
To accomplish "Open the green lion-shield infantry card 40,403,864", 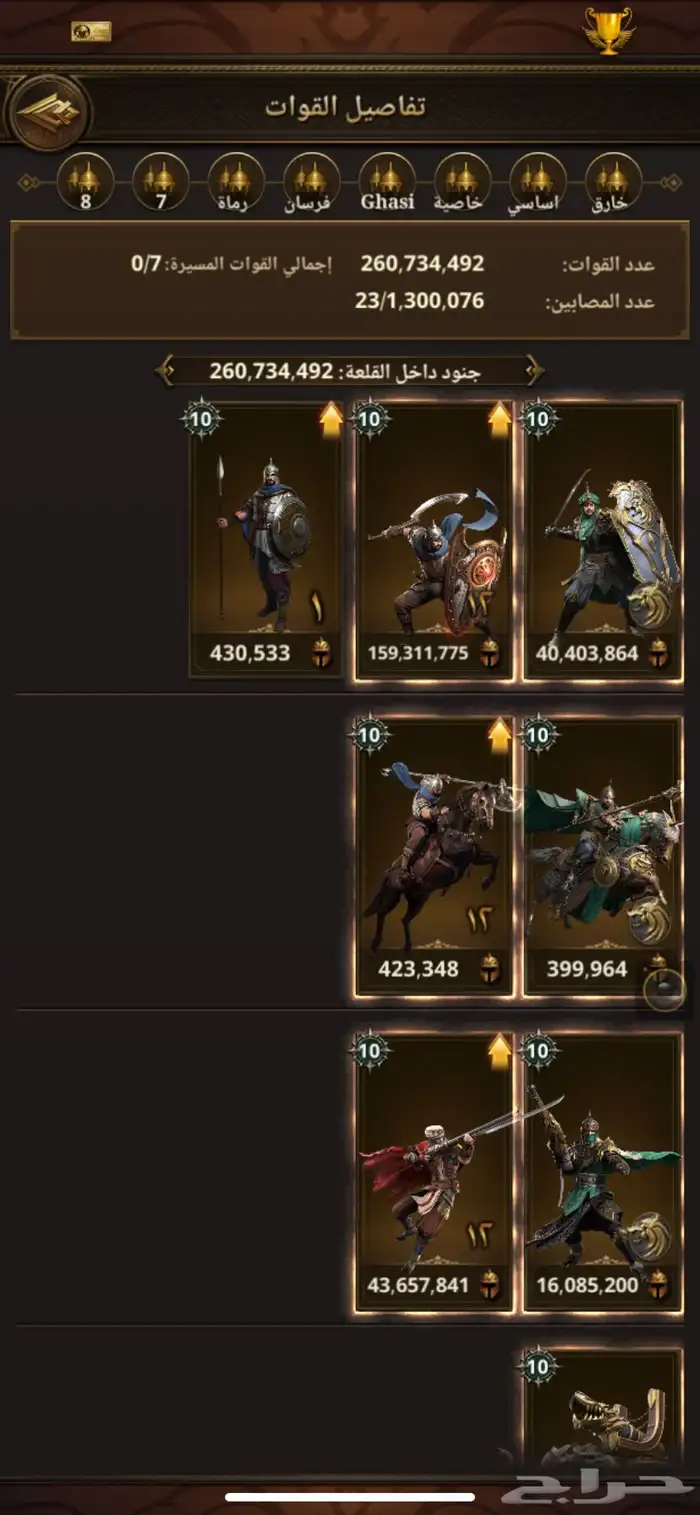I will 603,541.
